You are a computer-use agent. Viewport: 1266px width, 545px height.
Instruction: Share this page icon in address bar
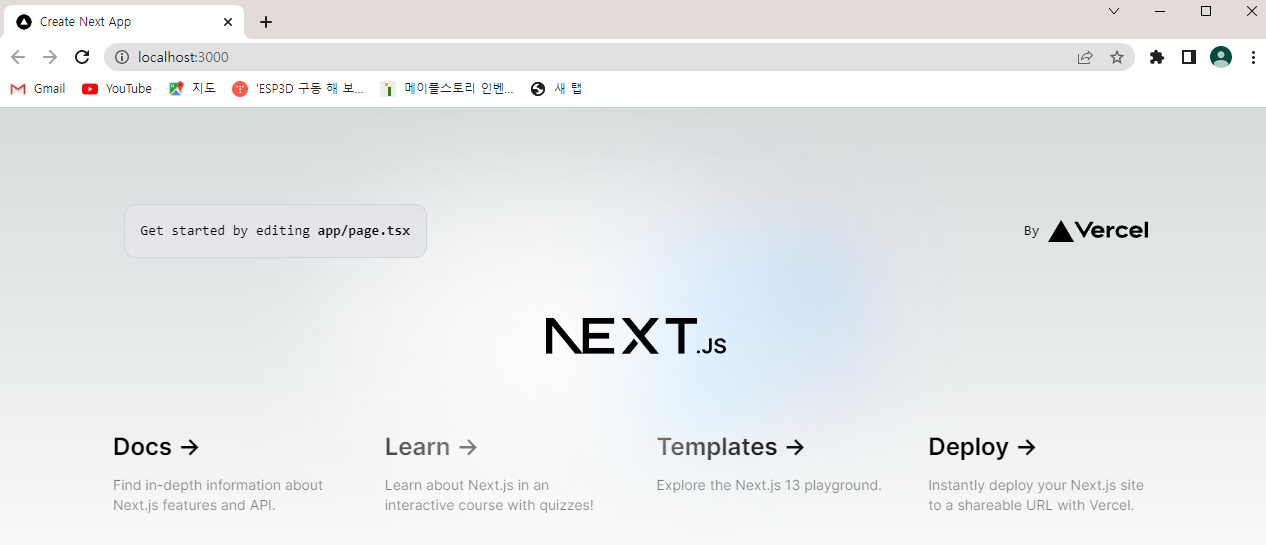(x=1085, y=57)
